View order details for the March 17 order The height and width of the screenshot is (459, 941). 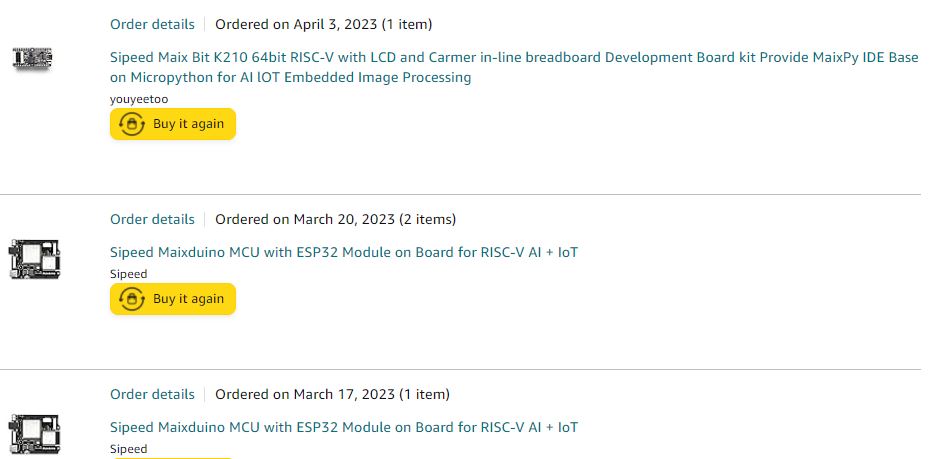click(152, 395)
